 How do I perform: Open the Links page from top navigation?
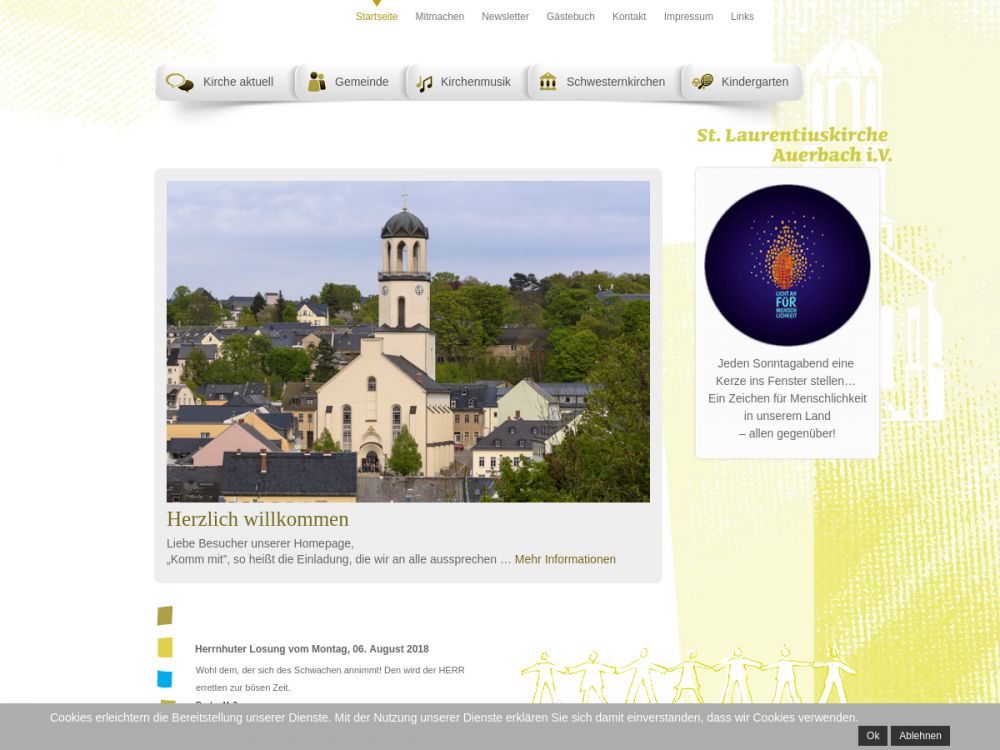click(x=742, y=17)
